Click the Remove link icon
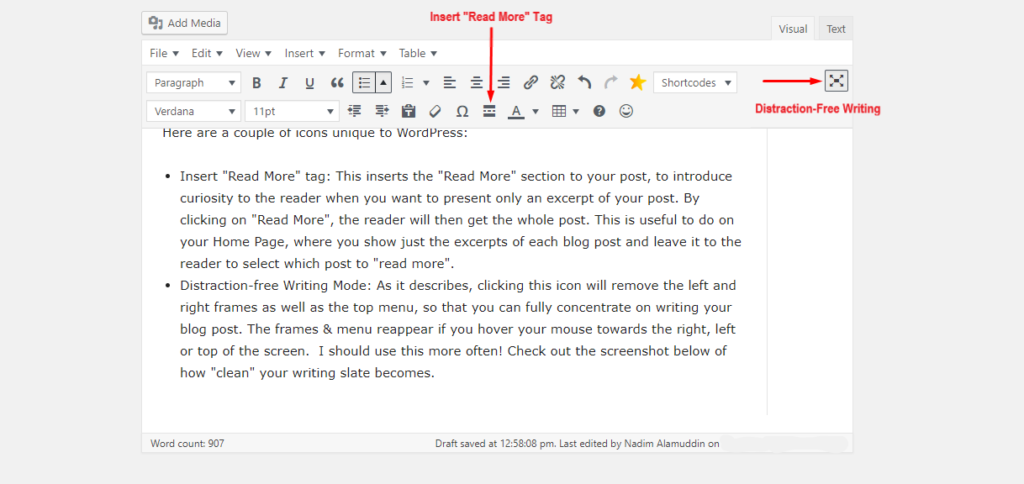Screen dimensions: 1024x484 557,83
